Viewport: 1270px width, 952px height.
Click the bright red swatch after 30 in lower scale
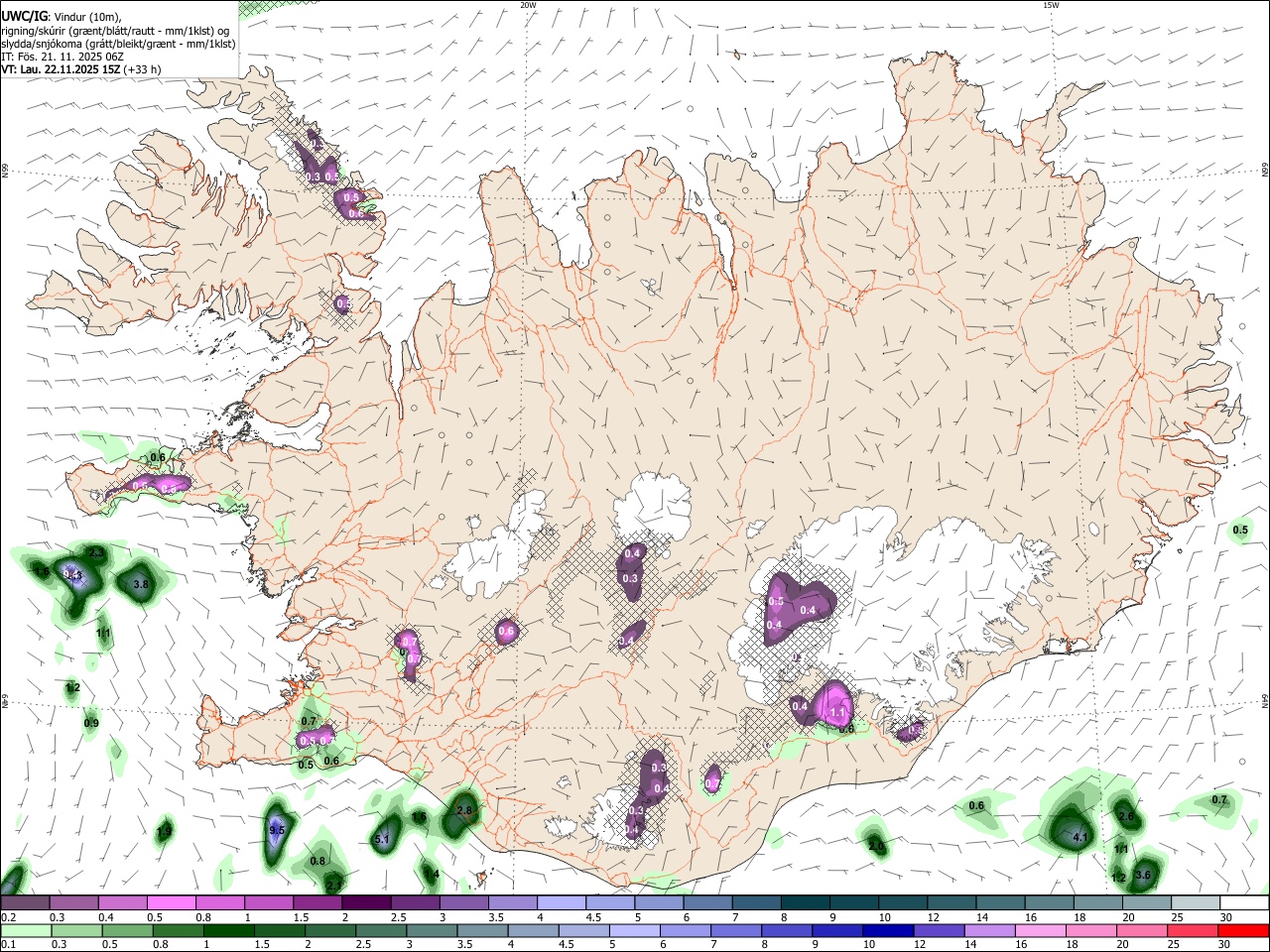coord(1243,931)
